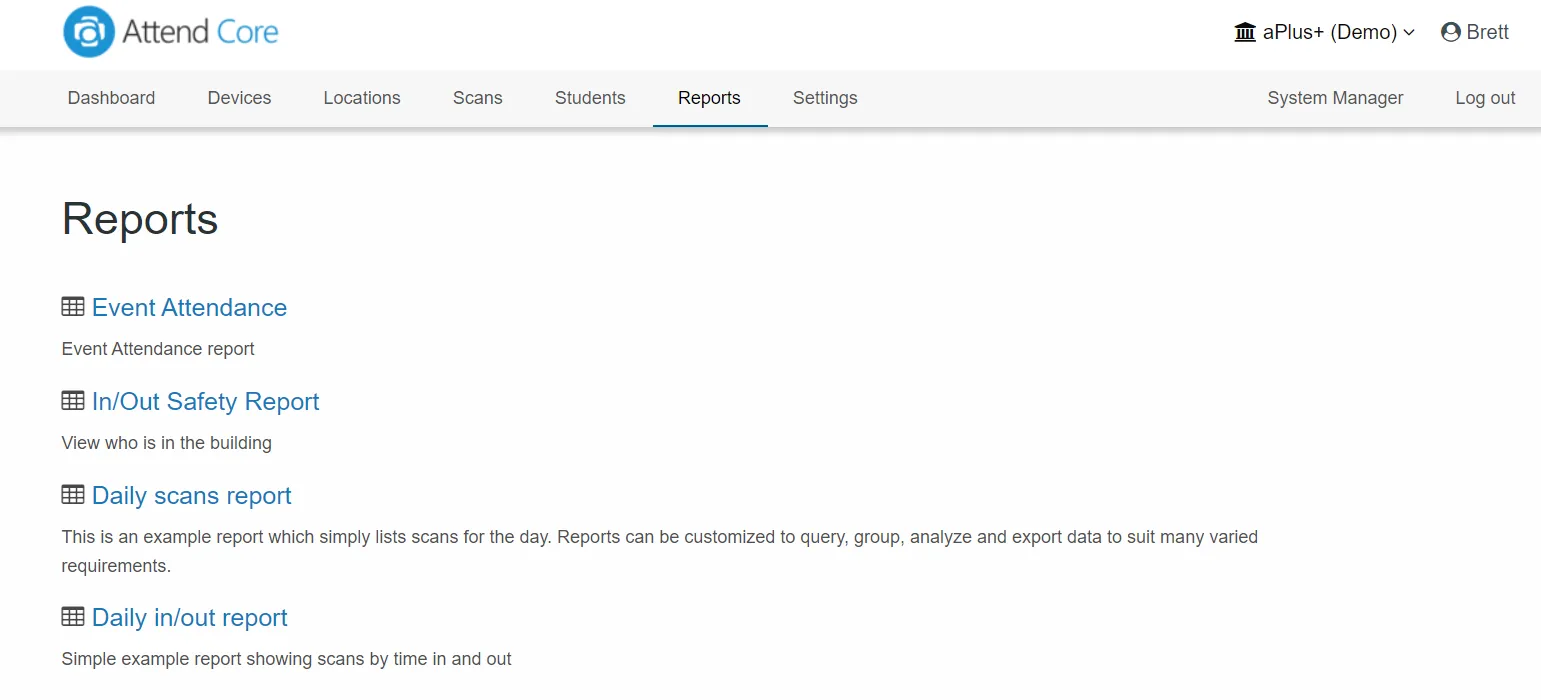
Task: Click the Attend Core camera logo icon
Action: 88,32
